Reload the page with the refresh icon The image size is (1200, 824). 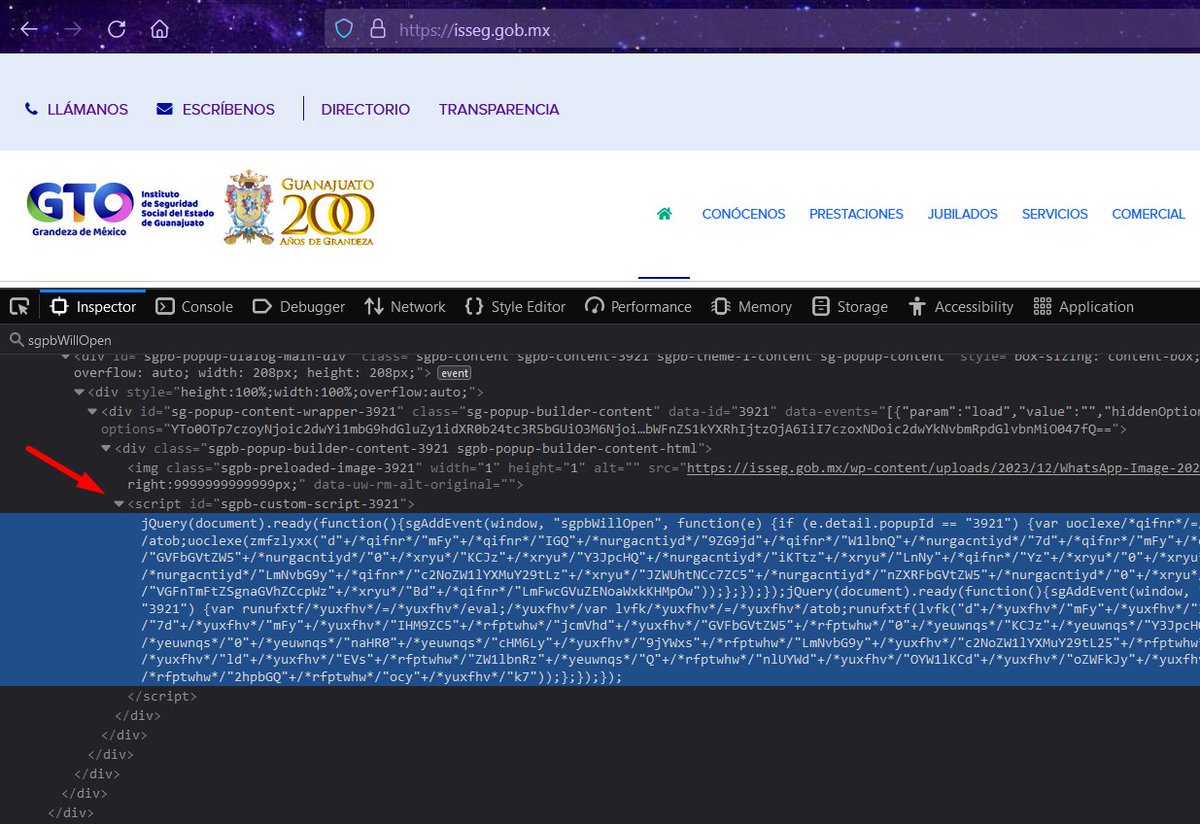116,29
